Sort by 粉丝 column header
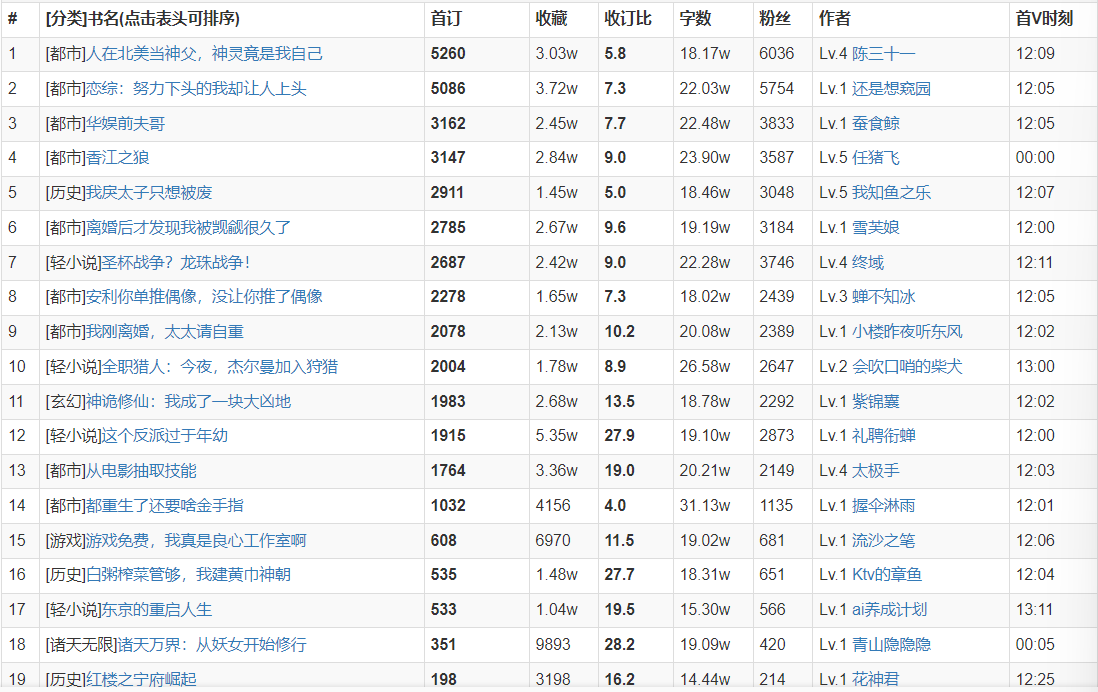Viewport: 1098px width, 692px height. tap(773, 19)
